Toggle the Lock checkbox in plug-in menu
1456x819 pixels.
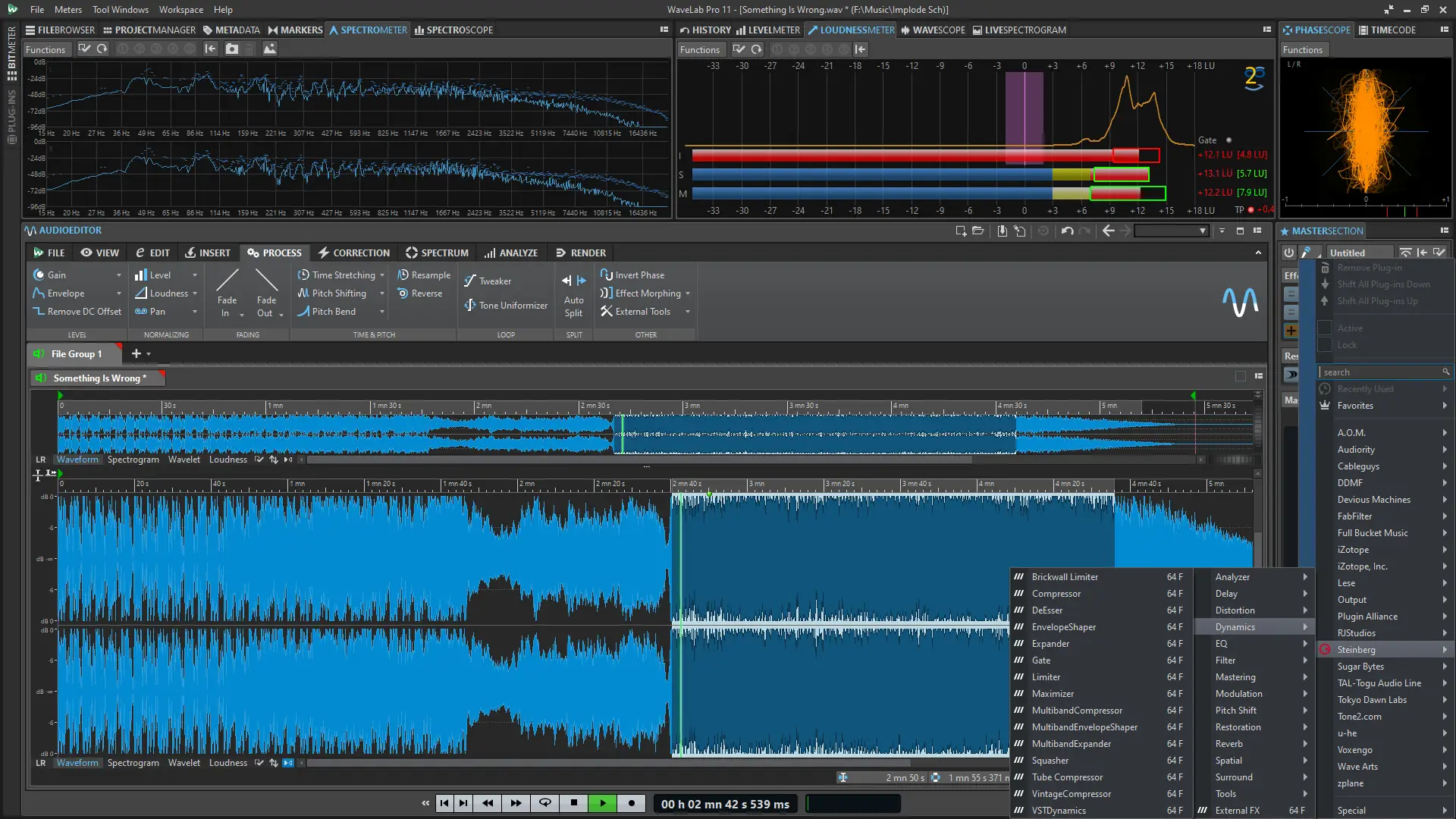pos(1325,345)
